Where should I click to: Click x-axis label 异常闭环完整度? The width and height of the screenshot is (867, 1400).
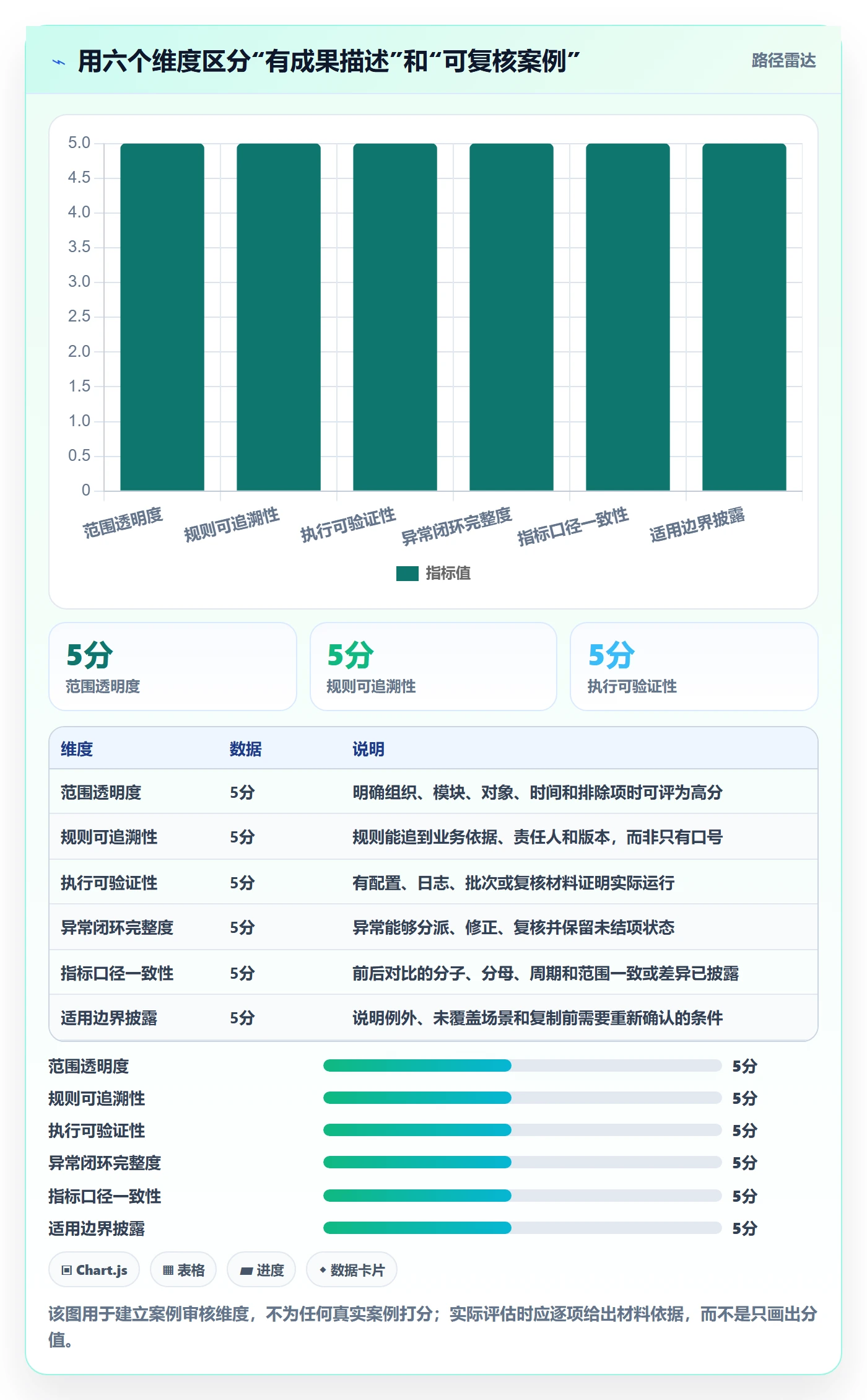tap(456, 525)
